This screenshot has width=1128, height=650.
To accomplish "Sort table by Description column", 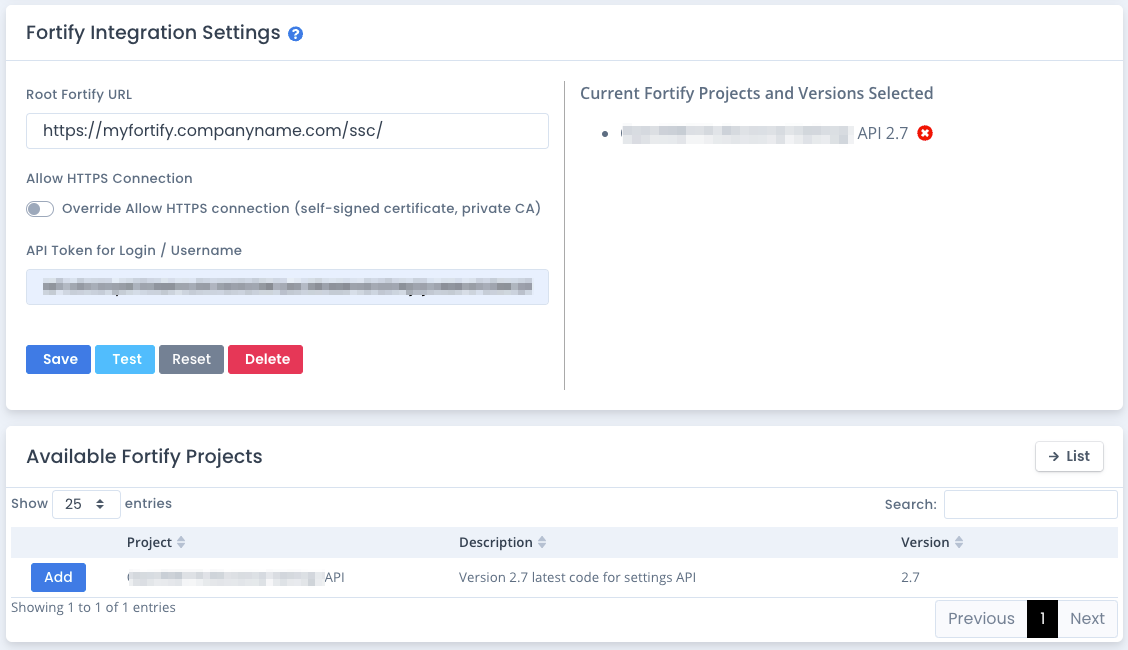I will [x=502, y=542].
